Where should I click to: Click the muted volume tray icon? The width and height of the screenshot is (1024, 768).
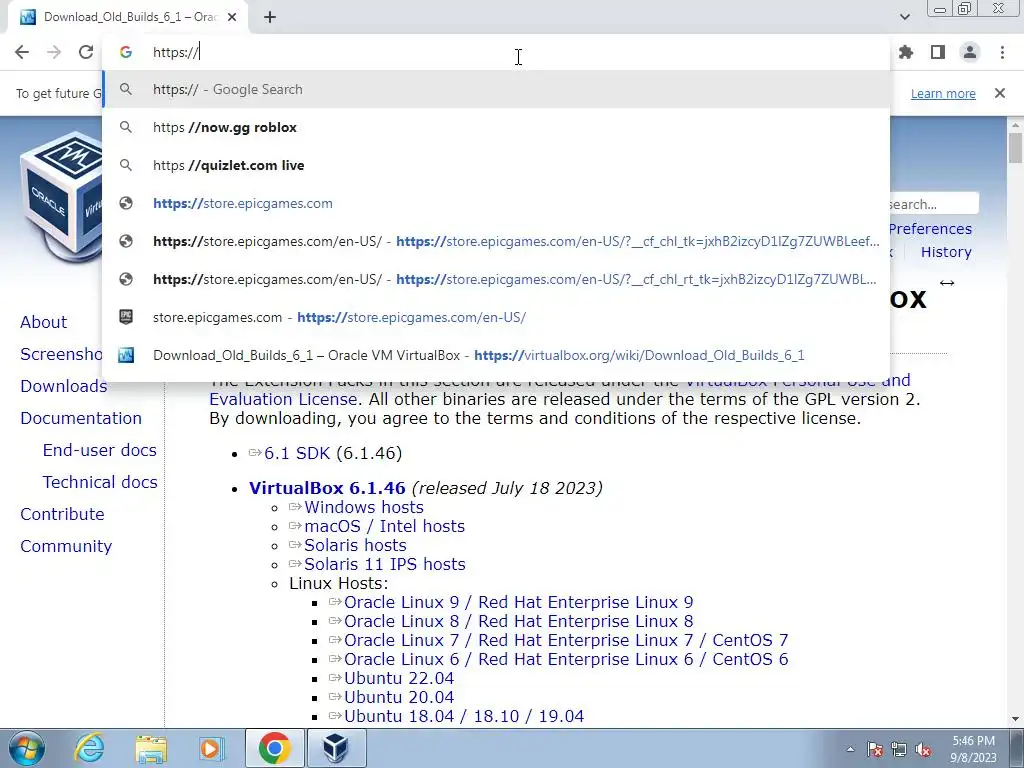point(923,749)
